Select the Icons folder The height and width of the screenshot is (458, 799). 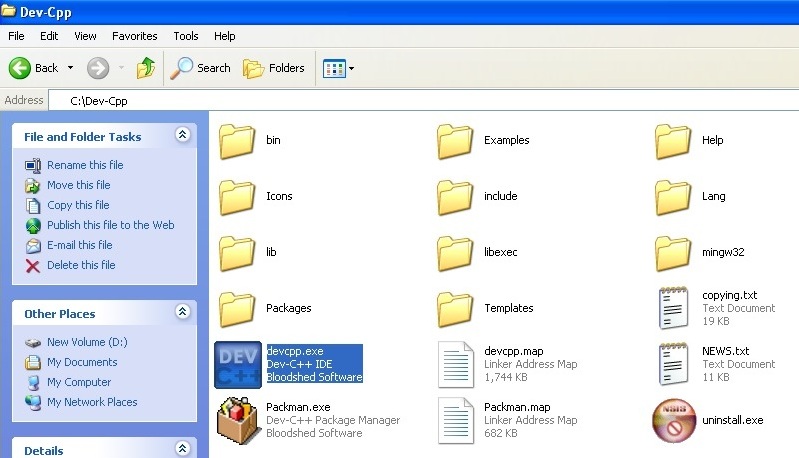click(x=237, y=197)
